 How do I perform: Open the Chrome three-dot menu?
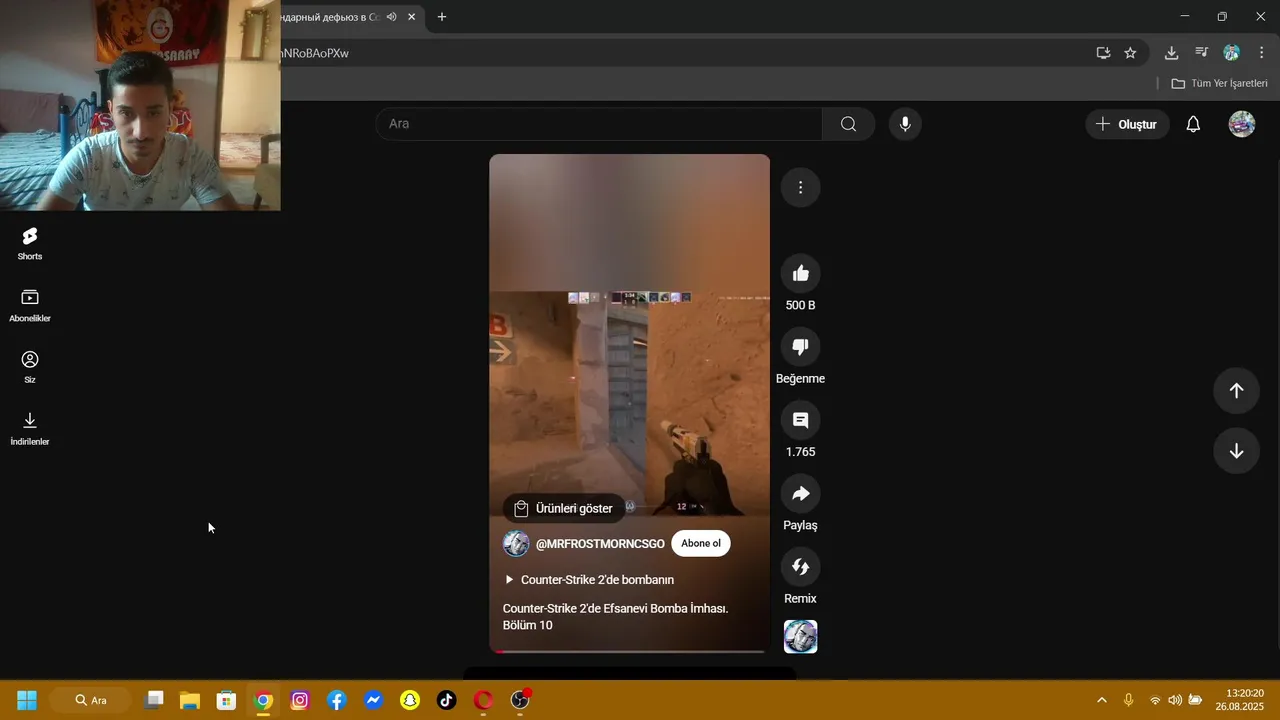click(1261, 53)
